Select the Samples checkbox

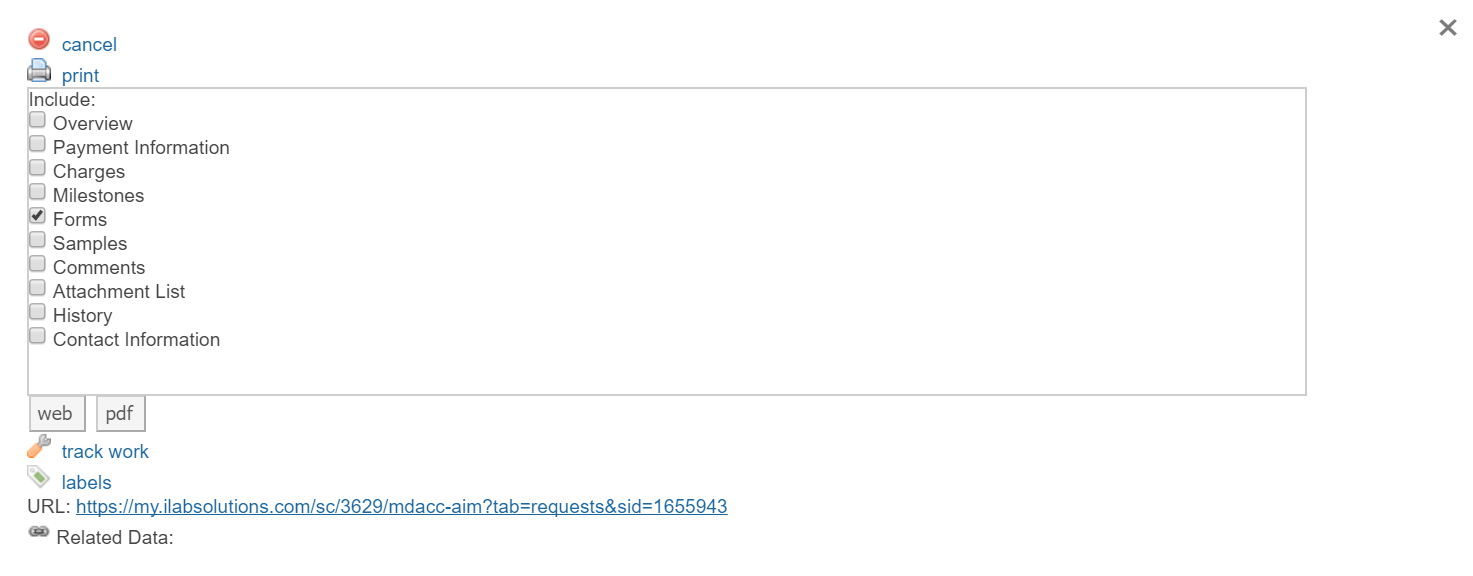(x=37, y=240)
